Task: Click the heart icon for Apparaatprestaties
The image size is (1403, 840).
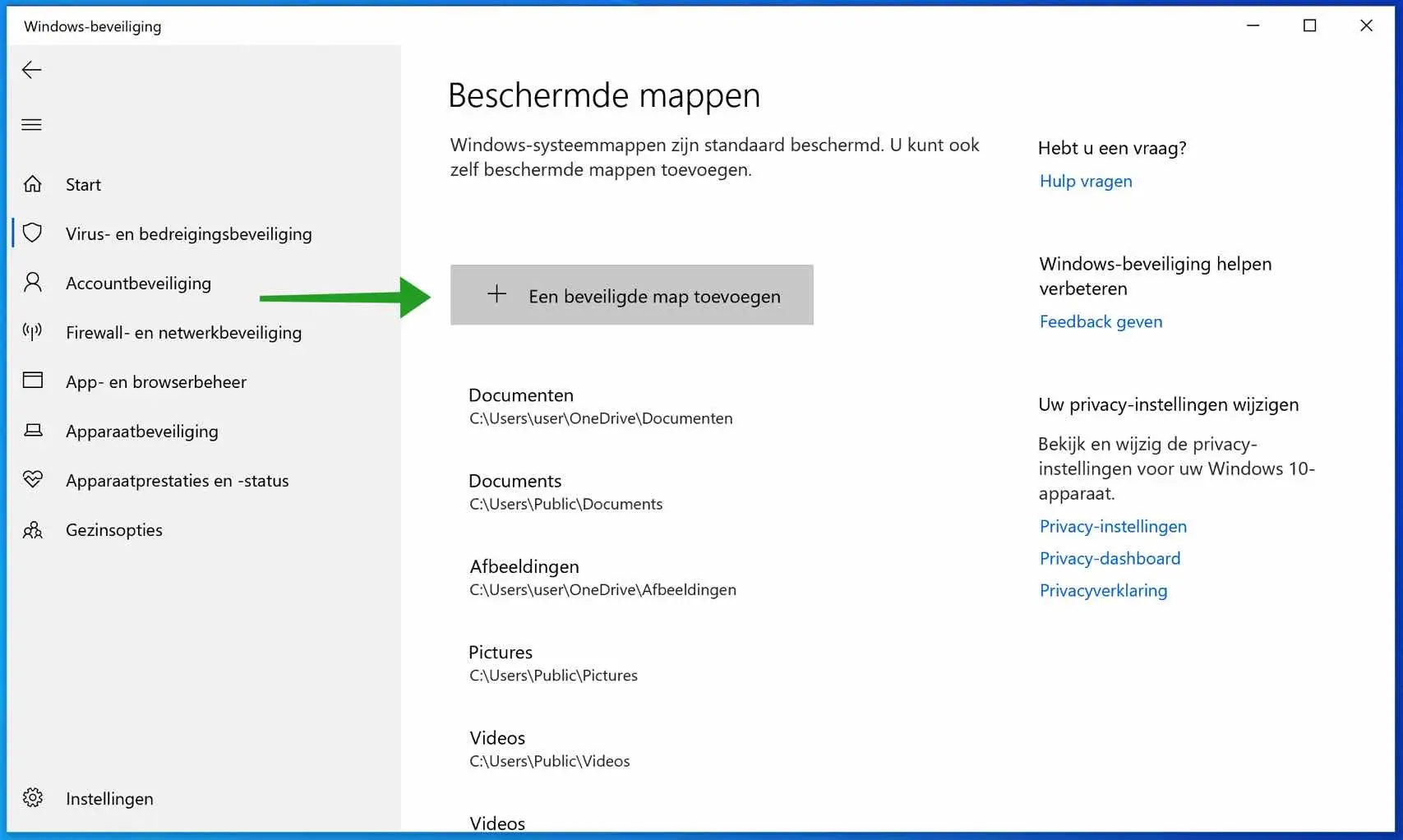Action: [33, 479]
